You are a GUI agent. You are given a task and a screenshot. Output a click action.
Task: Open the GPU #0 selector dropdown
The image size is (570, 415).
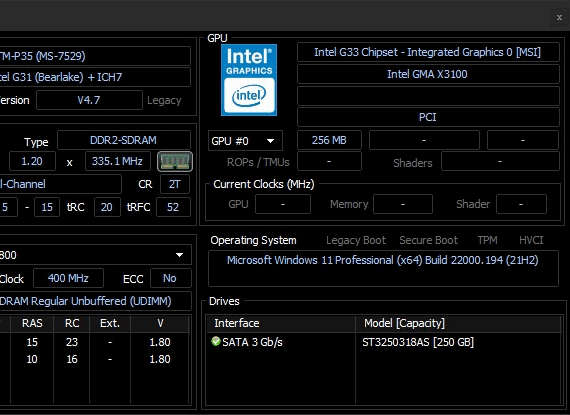(x=245, y=141)
